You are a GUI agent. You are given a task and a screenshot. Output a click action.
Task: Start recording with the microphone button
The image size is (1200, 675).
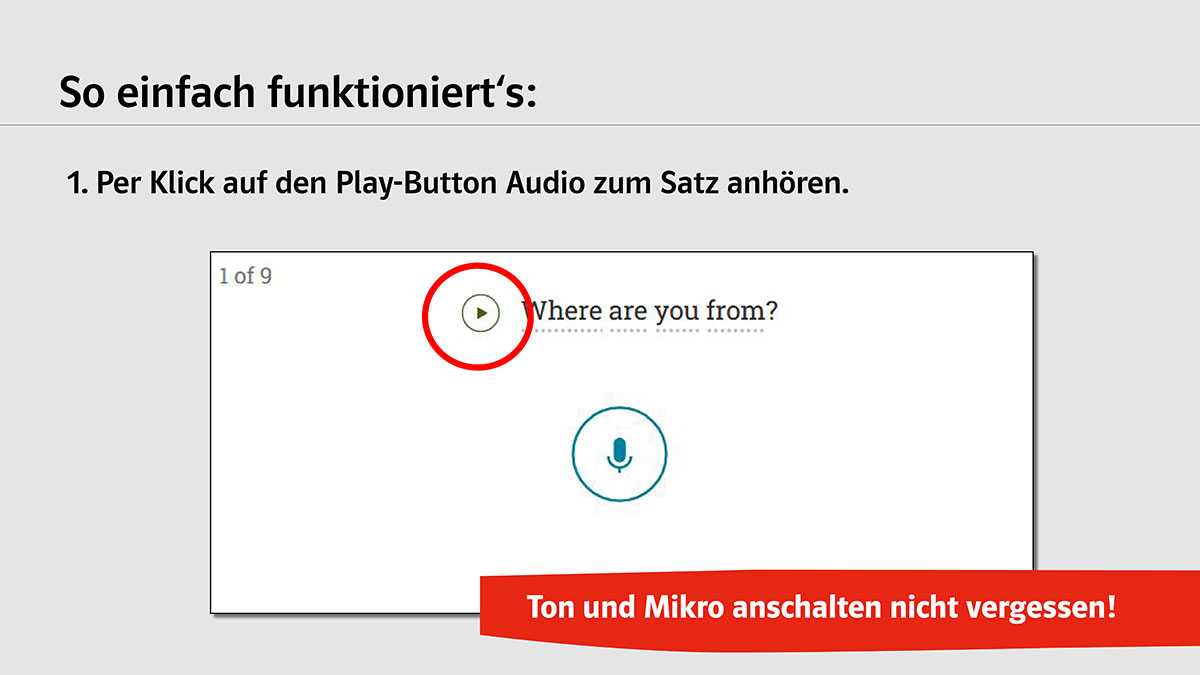tap(619, 454)
